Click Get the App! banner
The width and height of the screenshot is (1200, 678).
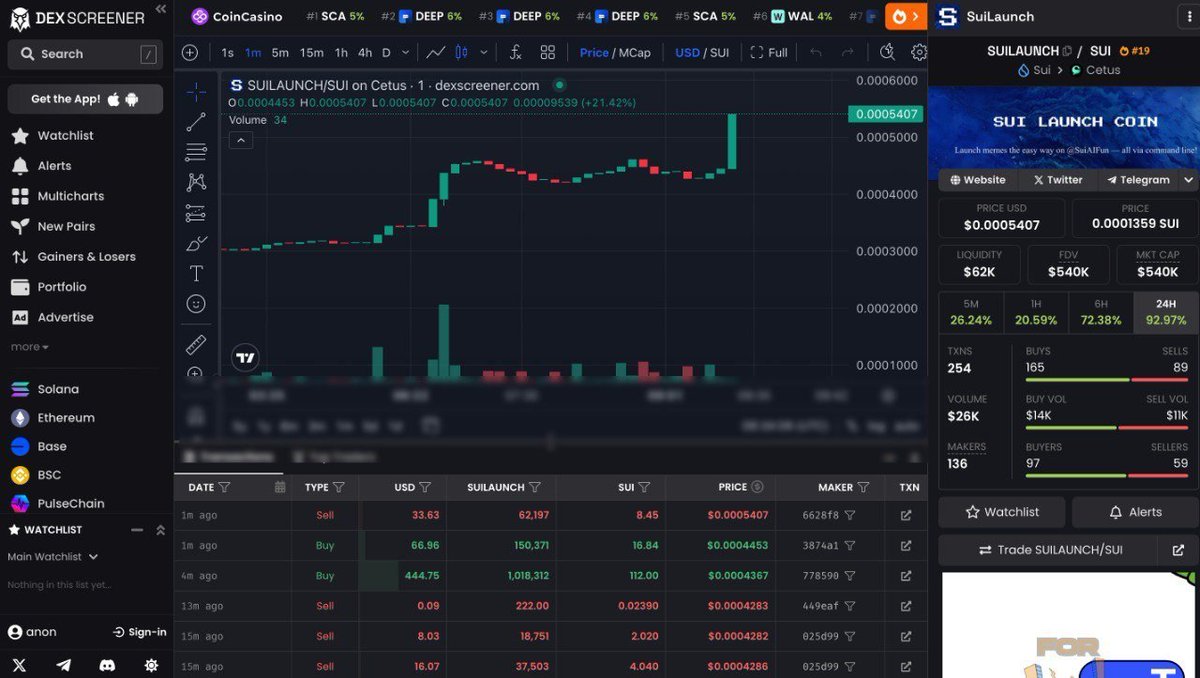point(85,99)
